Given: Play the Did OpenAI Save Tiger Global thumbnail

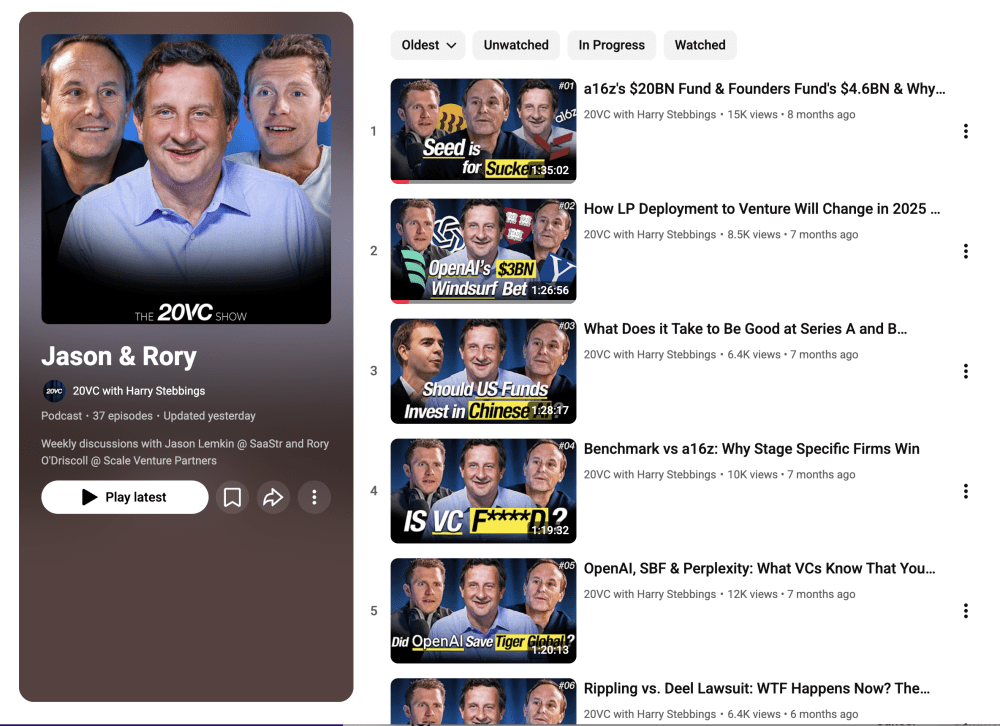Looking at the screenshot, I should (483, 611).
